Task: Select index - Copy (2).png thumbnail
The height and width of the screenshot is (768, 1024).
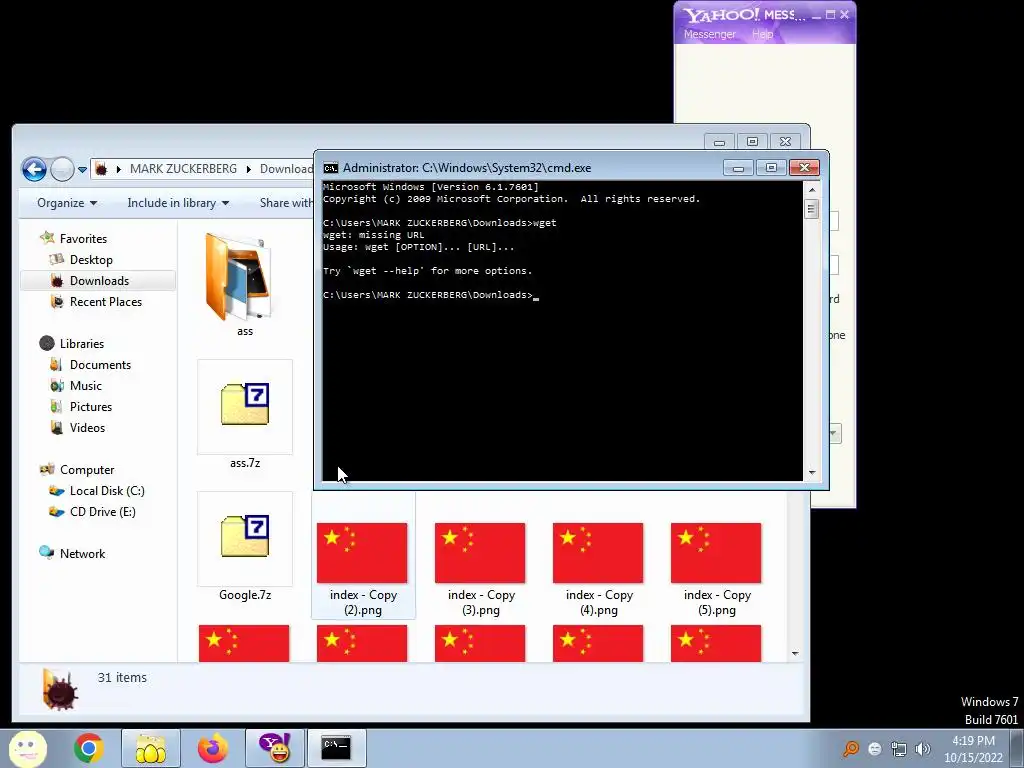Action: pos(362,552)
